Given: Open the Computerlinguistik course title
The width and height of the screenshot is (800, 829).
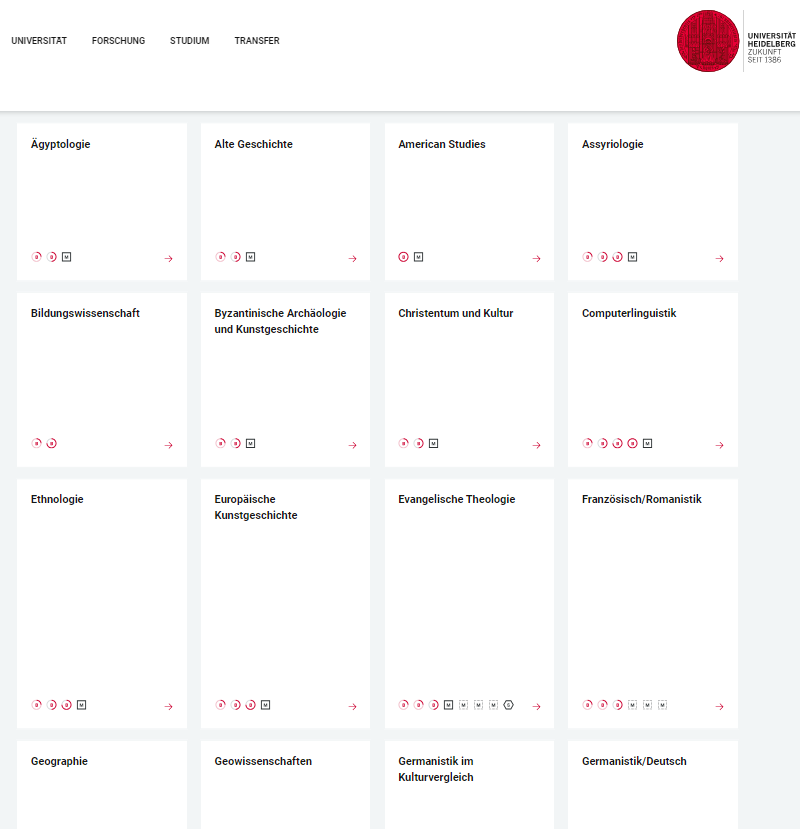Looking at the screenshot, I should (x=629, y=314).
